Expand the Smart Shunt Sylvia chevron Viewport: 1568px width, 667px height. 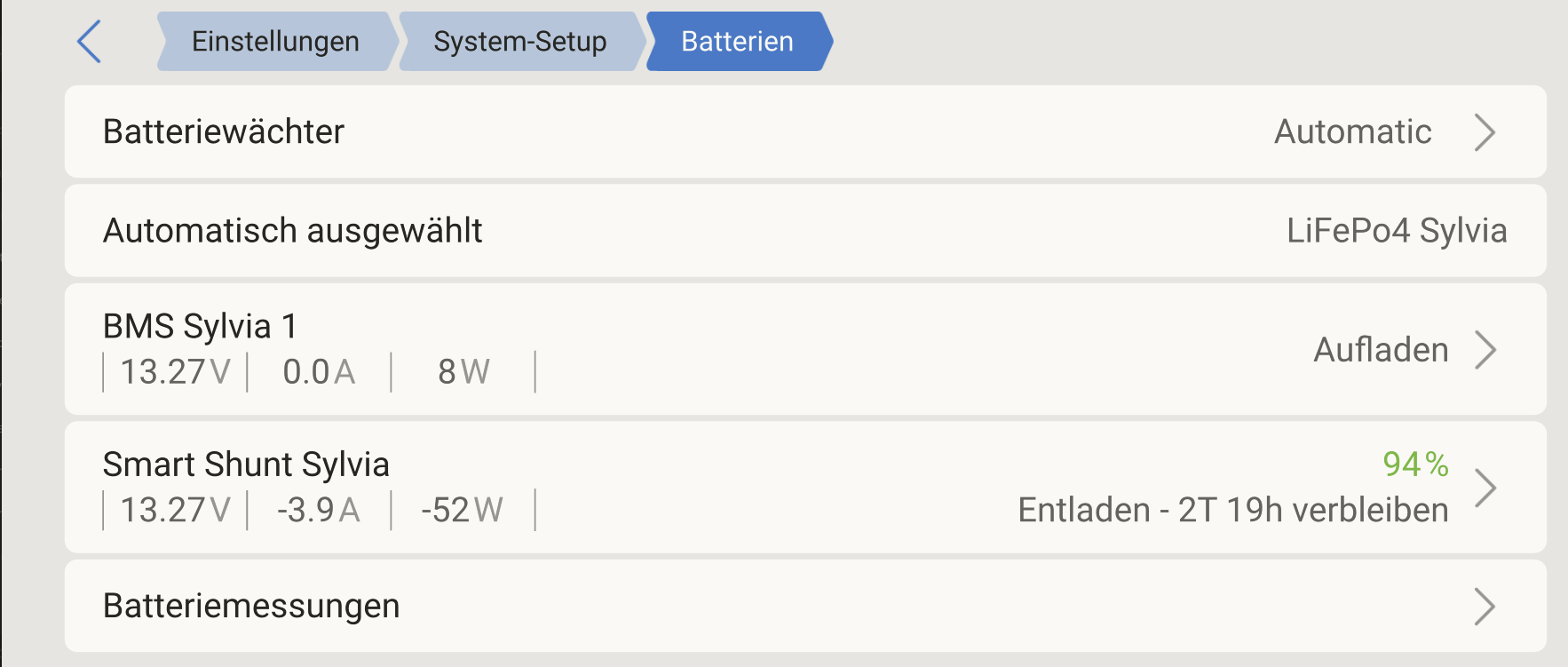(x=1485, y=488)
